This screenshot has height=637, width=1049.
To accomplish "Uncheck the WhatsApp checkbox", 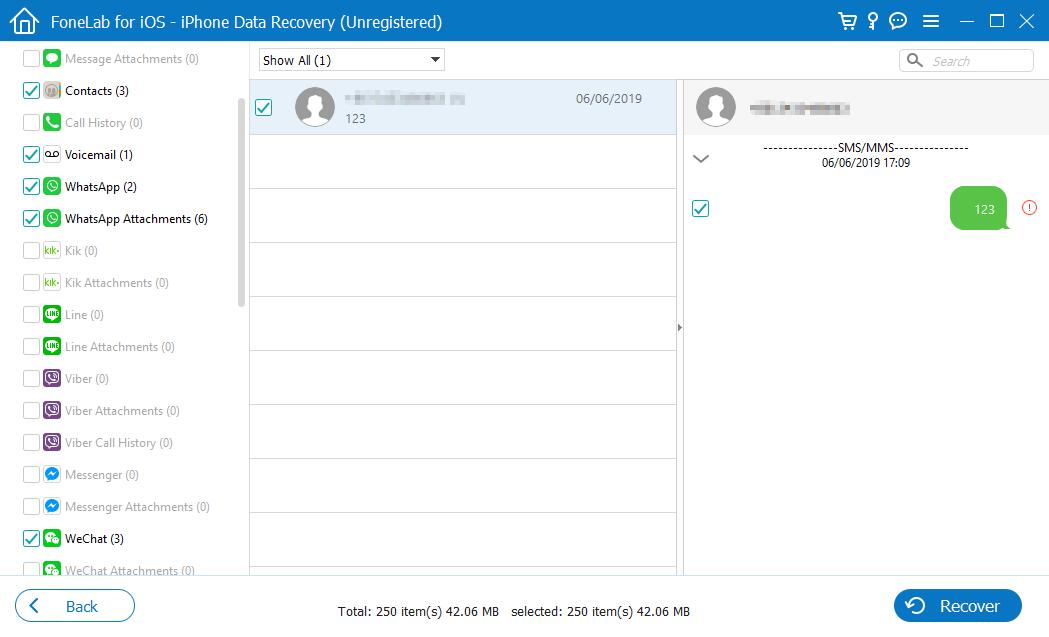I will [31, 187].
